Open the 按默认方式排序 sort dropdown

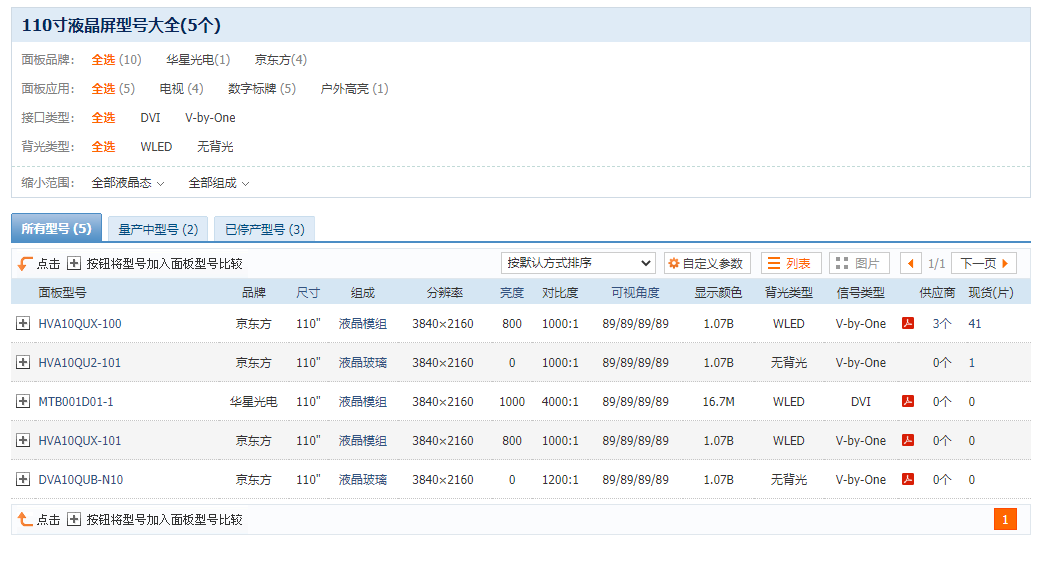pos(578,263)
